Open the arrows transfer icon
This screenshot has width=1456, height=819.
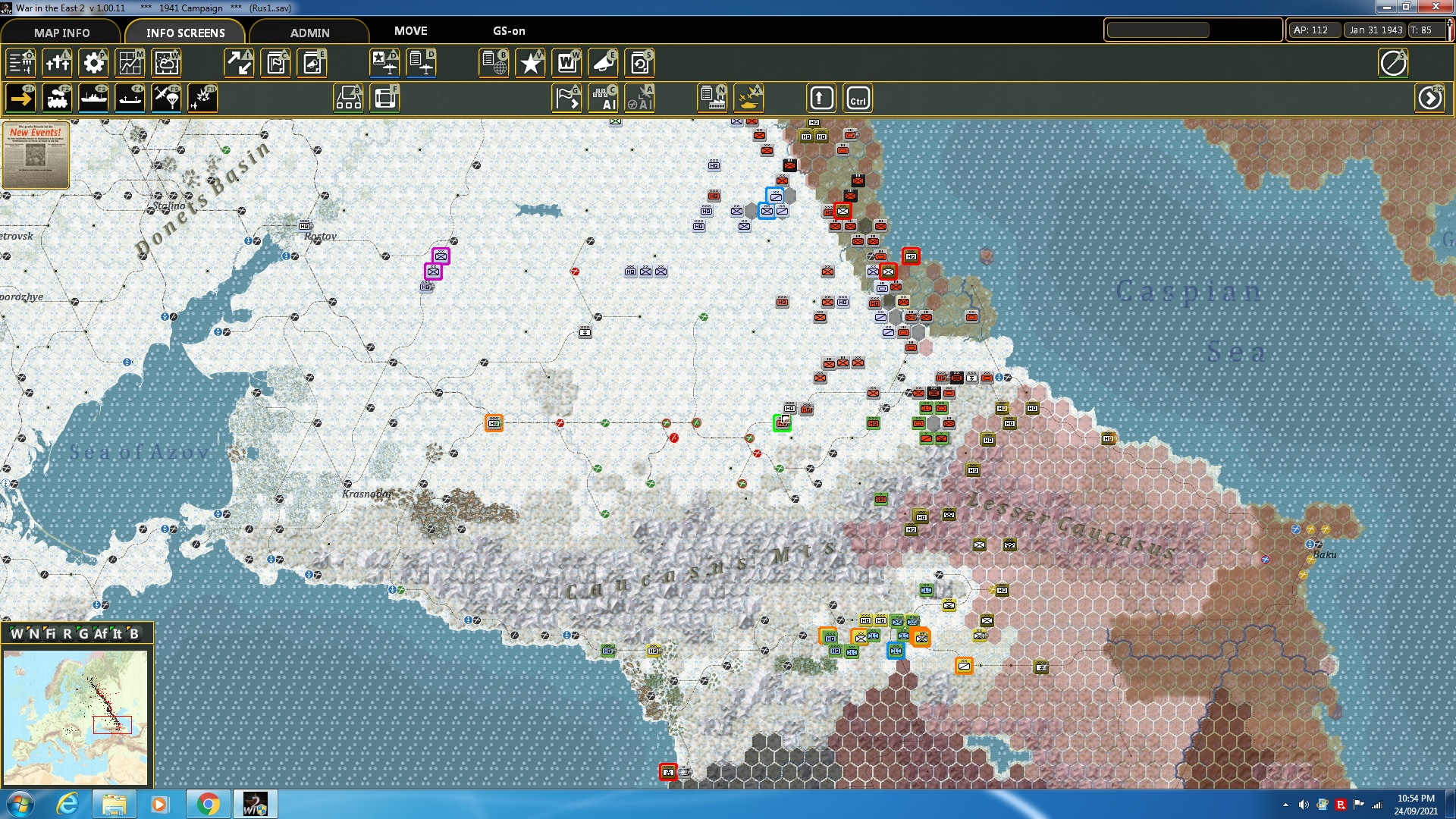tap(240, 63)
